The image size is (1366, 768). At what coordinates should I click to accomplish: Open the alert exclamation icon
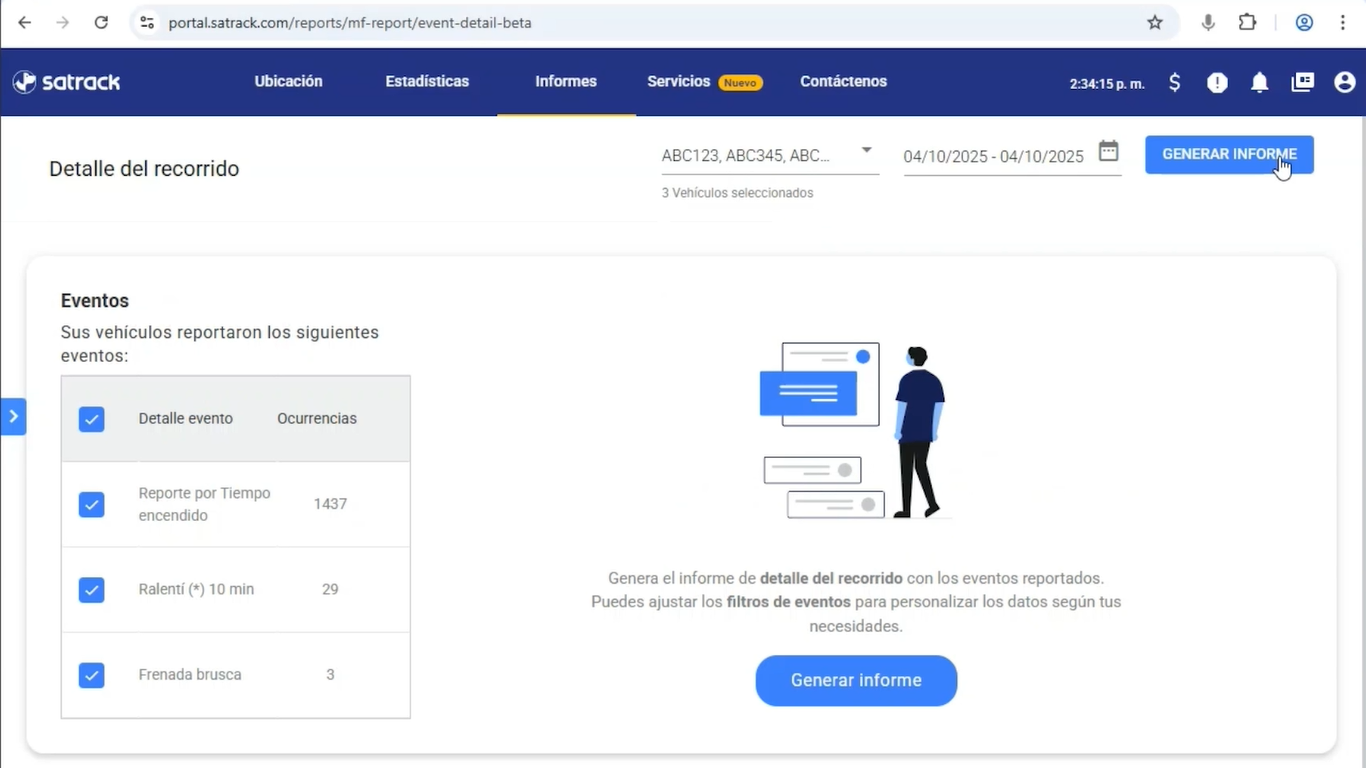(x=1217, y=83)
